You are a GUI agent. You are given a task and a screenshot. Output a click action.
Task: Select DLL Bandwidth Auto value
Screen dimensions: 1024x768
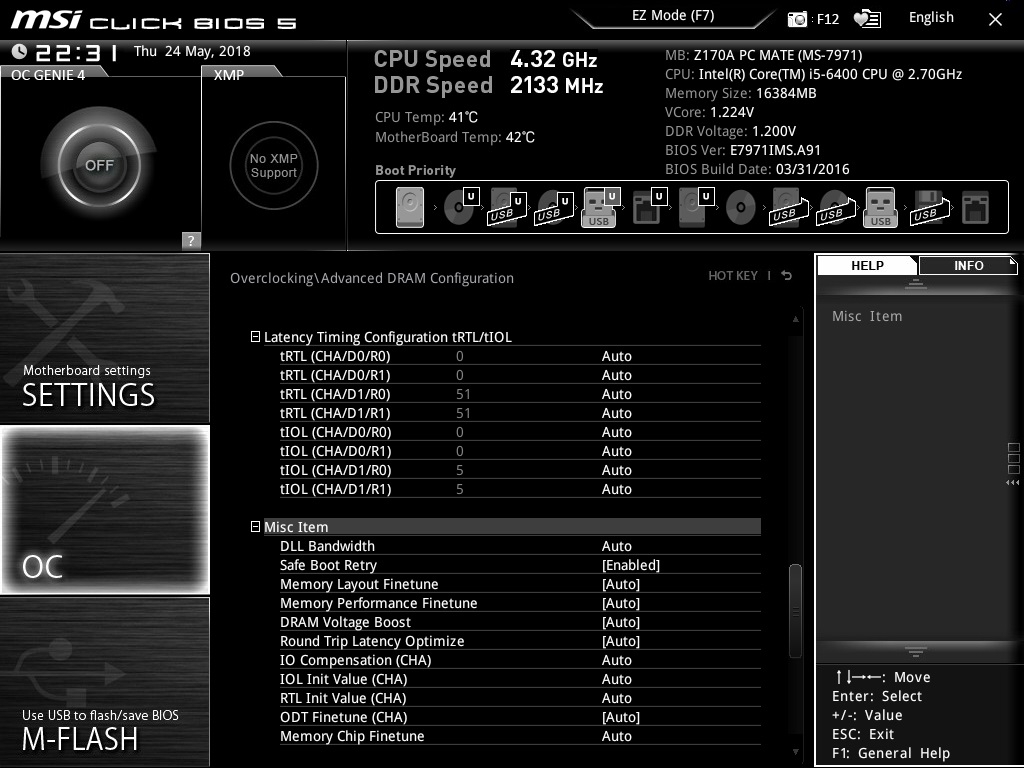click(616, 546)
